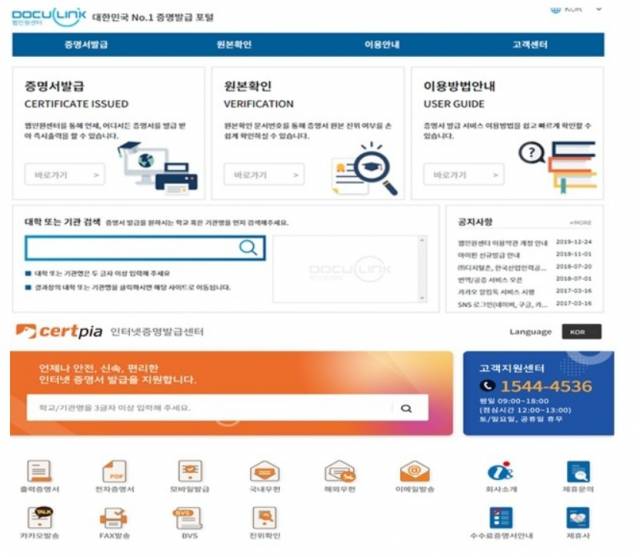Click the magnifier in the university search box
Image resolution: width=640 pixels, height=557 pixels.
247,248
